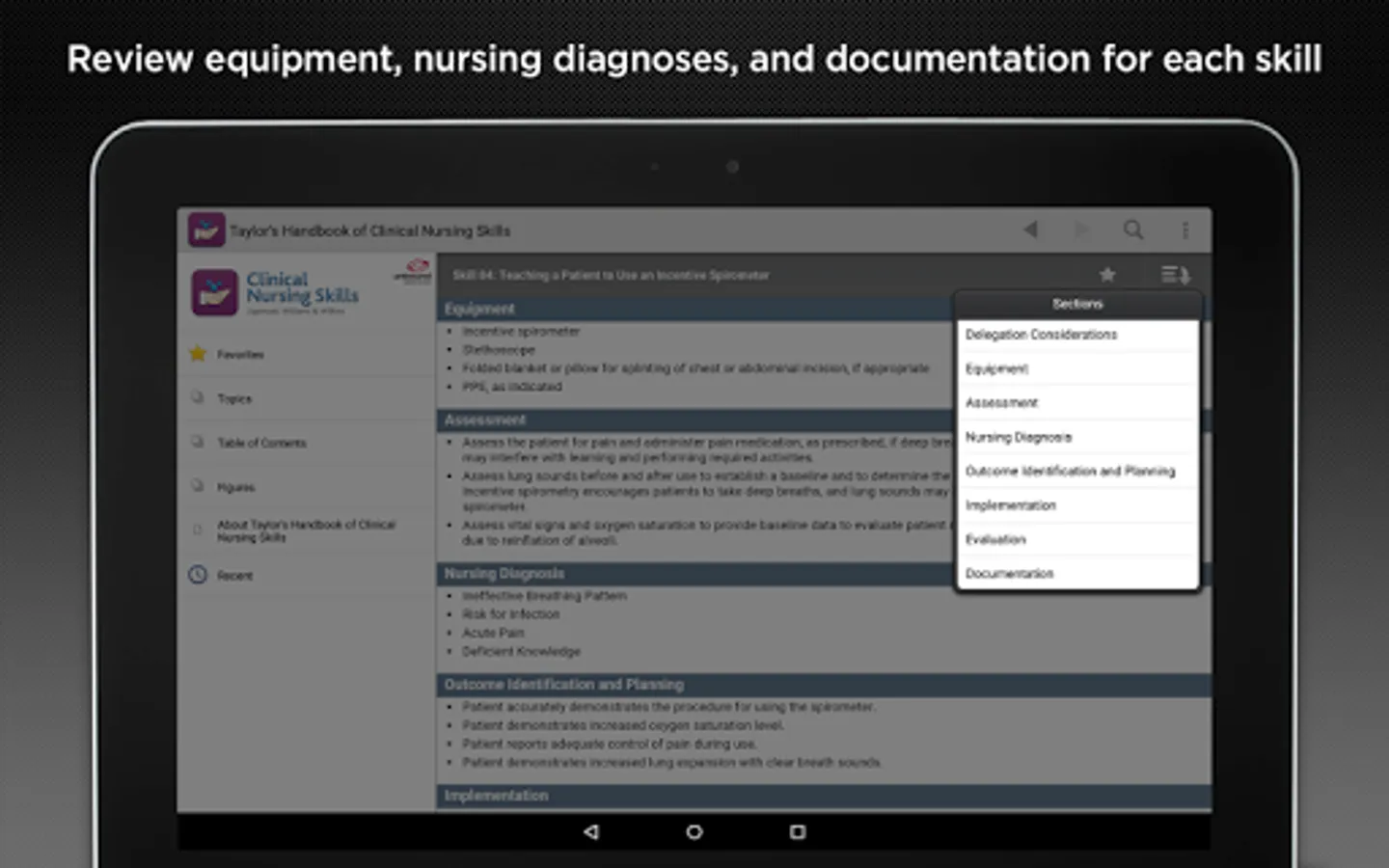Open About Taylor's Handbook of Clinical Nursing Skills
The width and height of the screenshot is (1389, 868).
click(x=306, y=530)
